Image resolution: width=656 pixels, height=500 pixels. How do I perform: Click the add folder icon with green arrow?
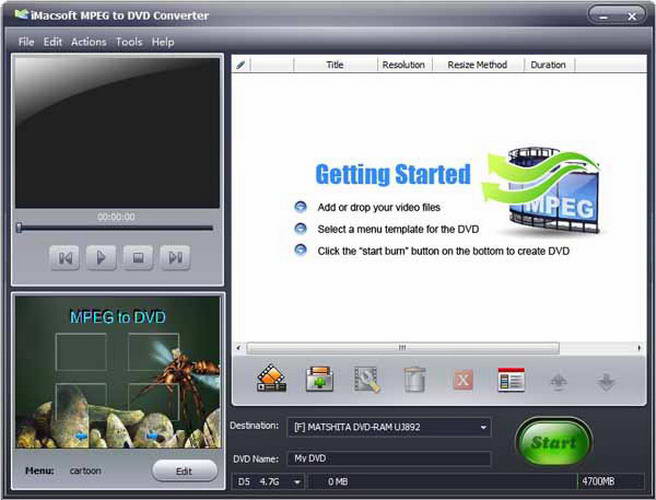point(319,379)
